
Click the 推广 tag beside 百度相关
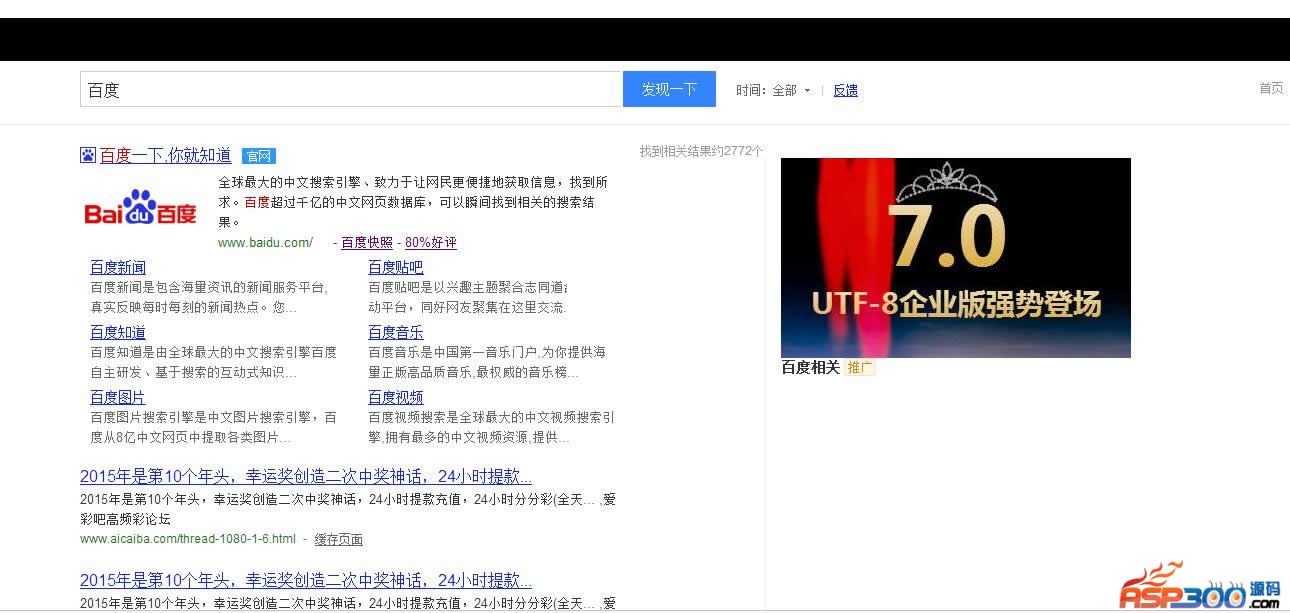click(x=860, y=367)
